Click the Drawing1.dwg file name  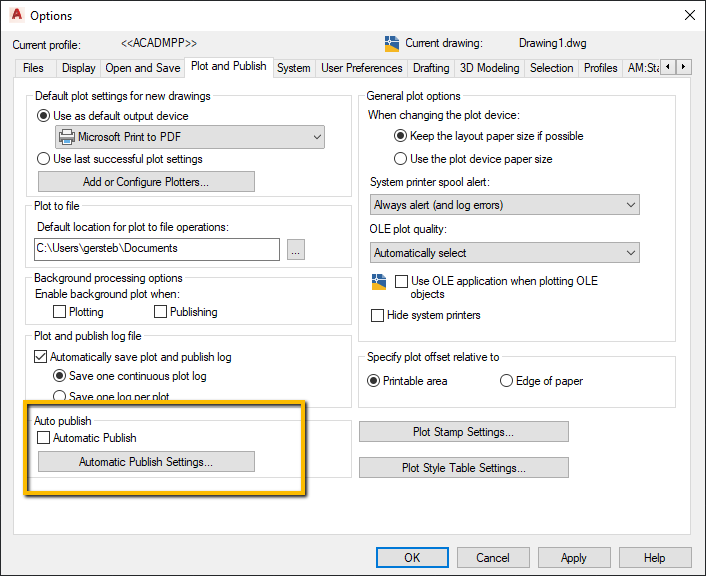[x=552, y=43]
